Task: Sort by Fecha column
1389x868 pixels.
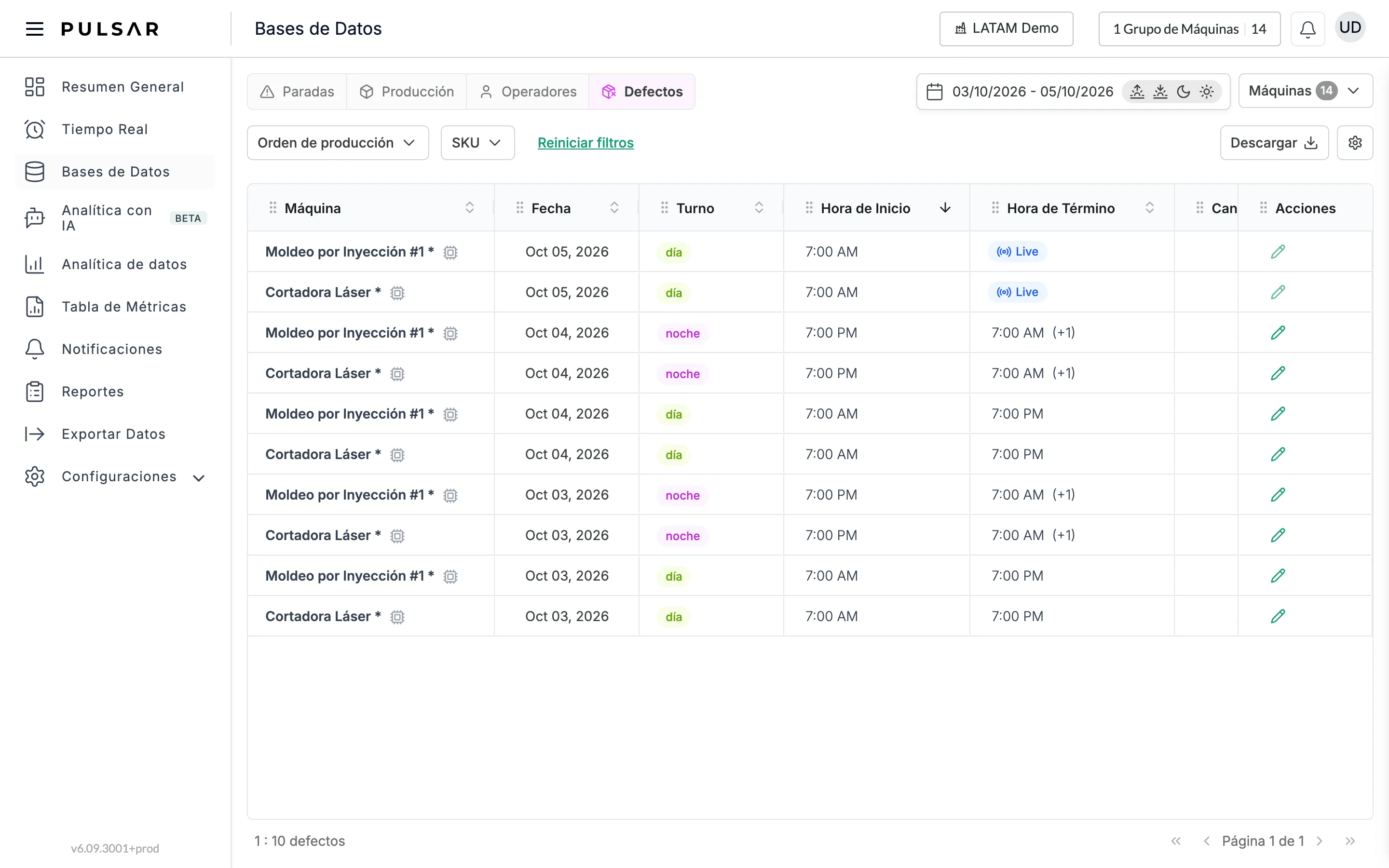Action: (x=614, y=208)
